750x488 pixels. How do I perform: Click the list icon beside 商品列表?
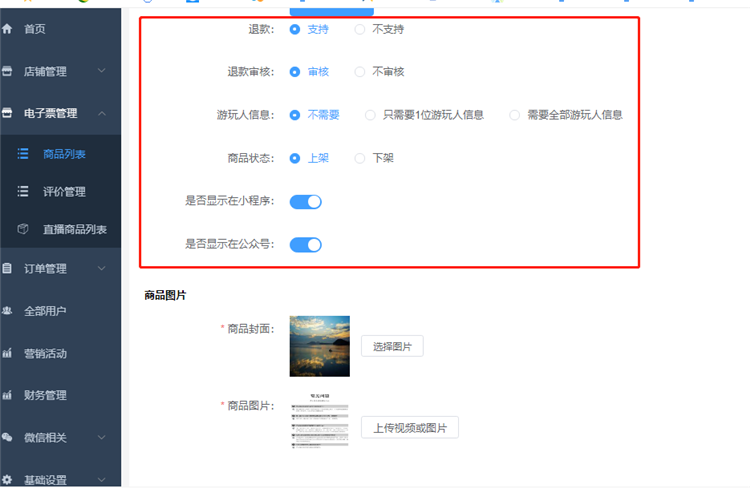pos(23,154)
